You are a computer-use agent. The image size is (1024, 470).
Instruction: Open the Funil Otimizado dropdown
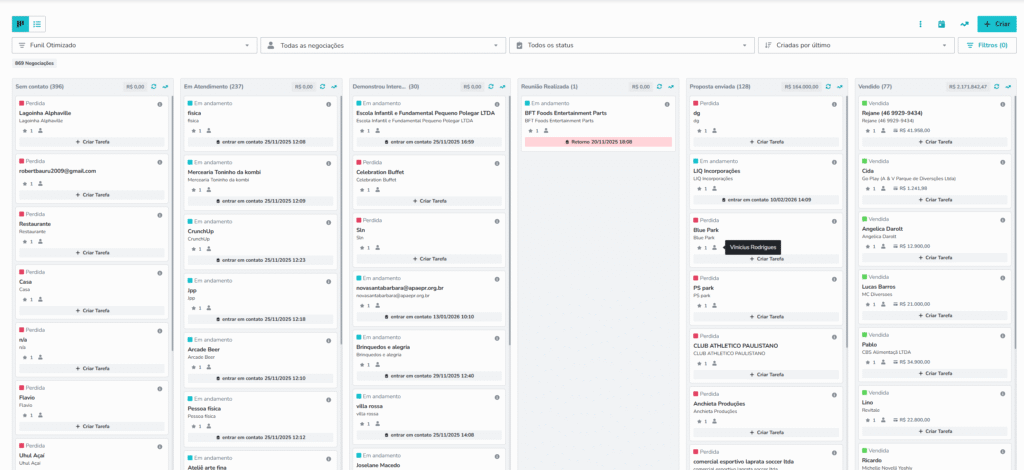click(x=134, y=45)
